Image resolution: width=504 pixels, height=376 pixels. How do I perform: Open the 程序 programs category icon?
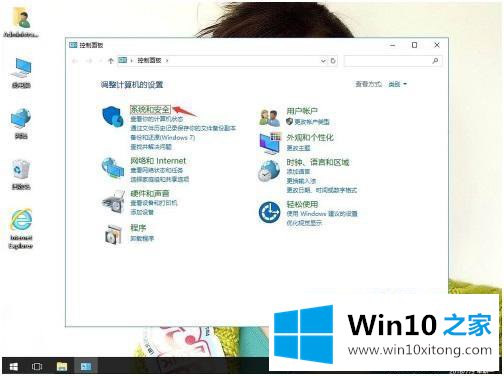(113, 234)
